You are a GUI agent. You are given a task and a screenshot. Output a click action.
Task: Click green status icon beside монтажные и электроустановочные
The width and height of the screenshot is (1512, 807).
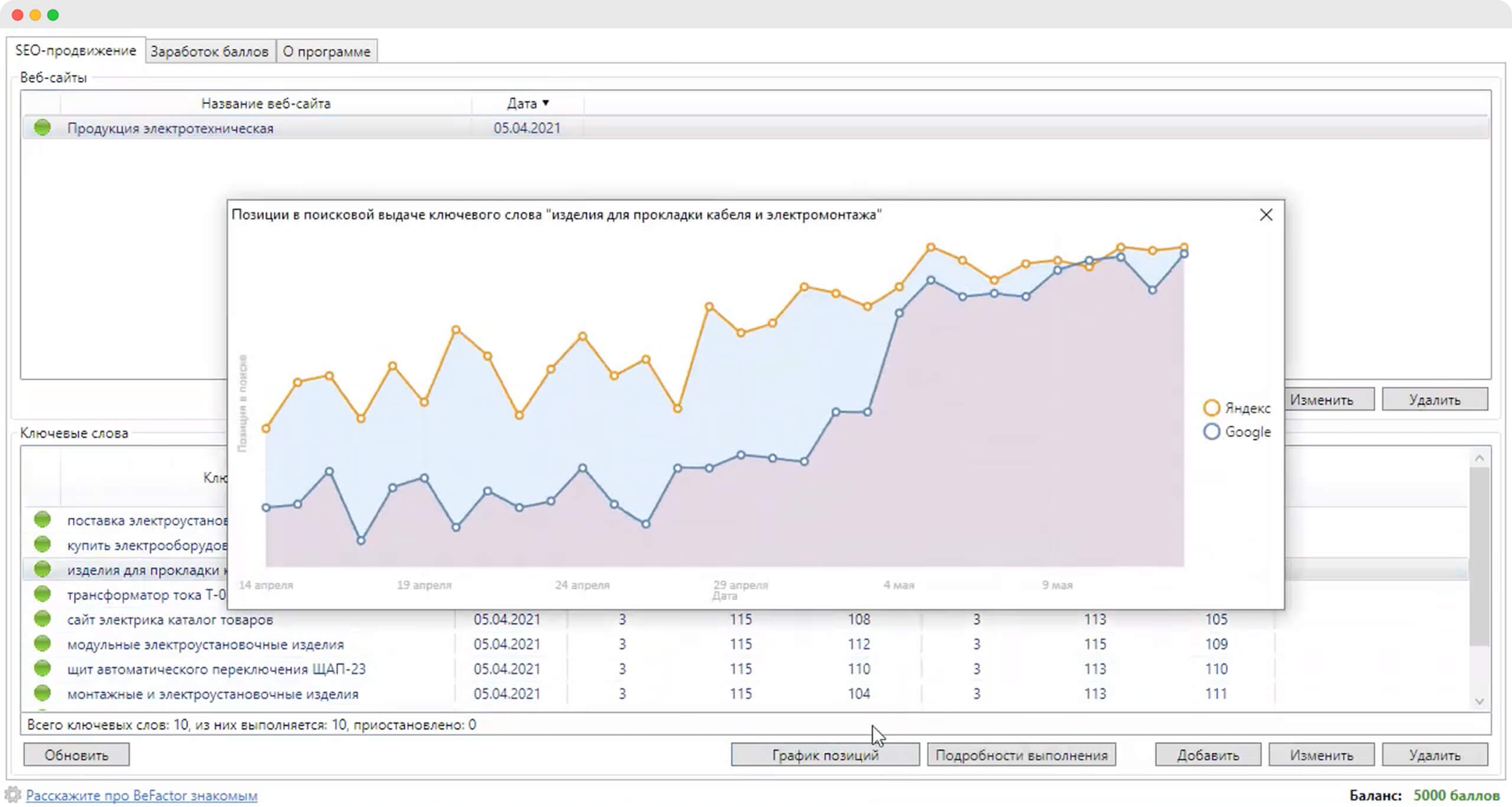point(42,693)
